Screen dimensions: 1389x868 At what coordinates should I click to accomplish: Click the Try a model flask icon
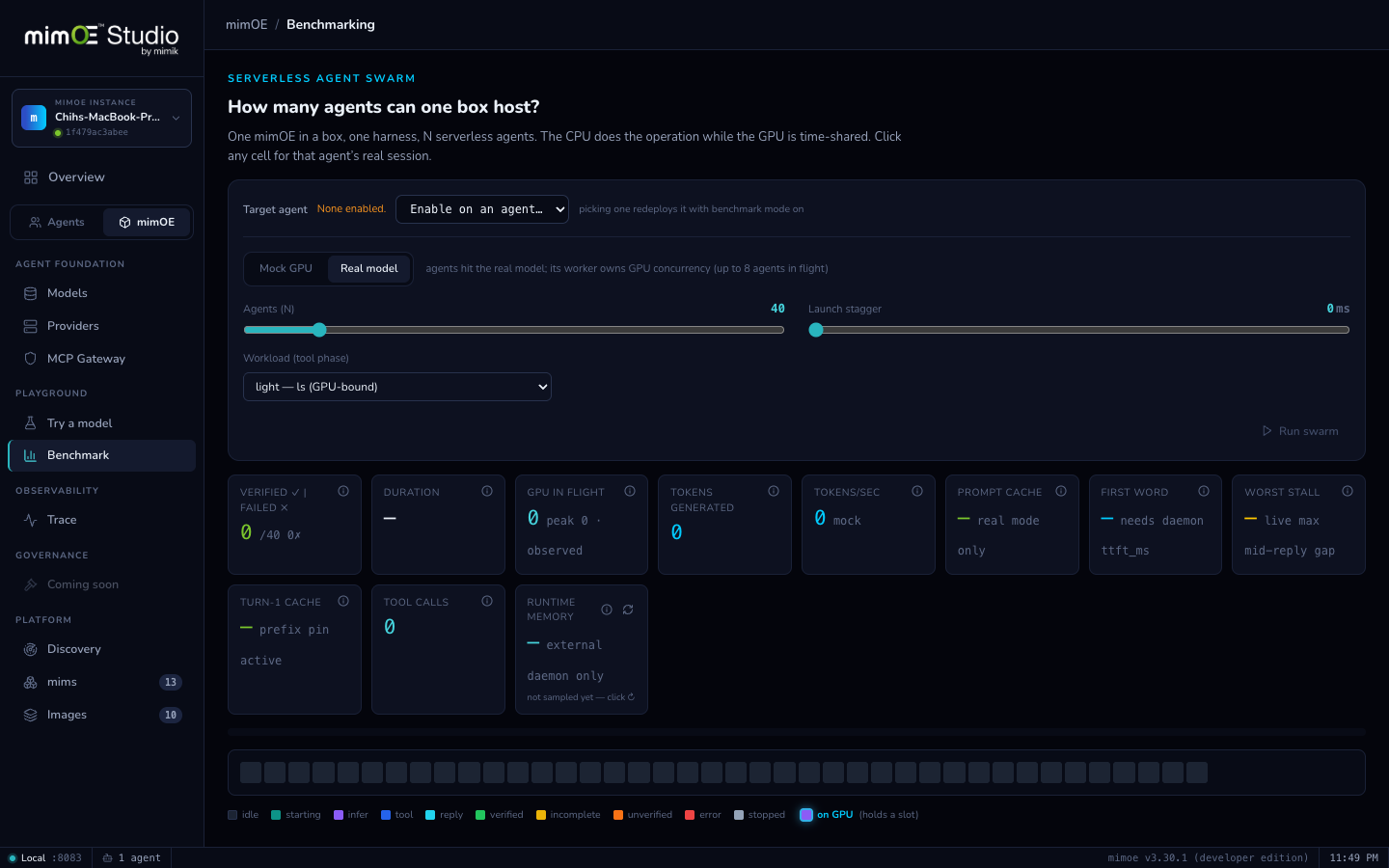coord(31,423)
